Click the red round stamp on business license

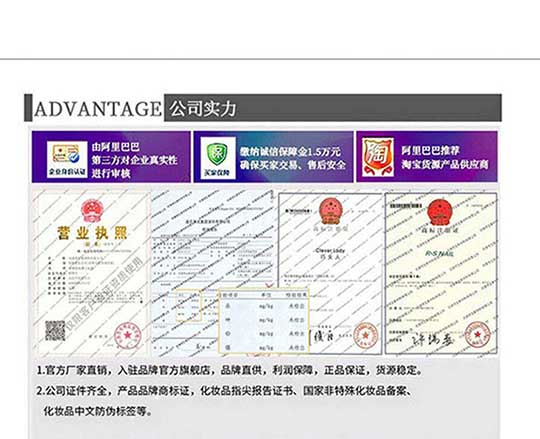coord(127,335)
